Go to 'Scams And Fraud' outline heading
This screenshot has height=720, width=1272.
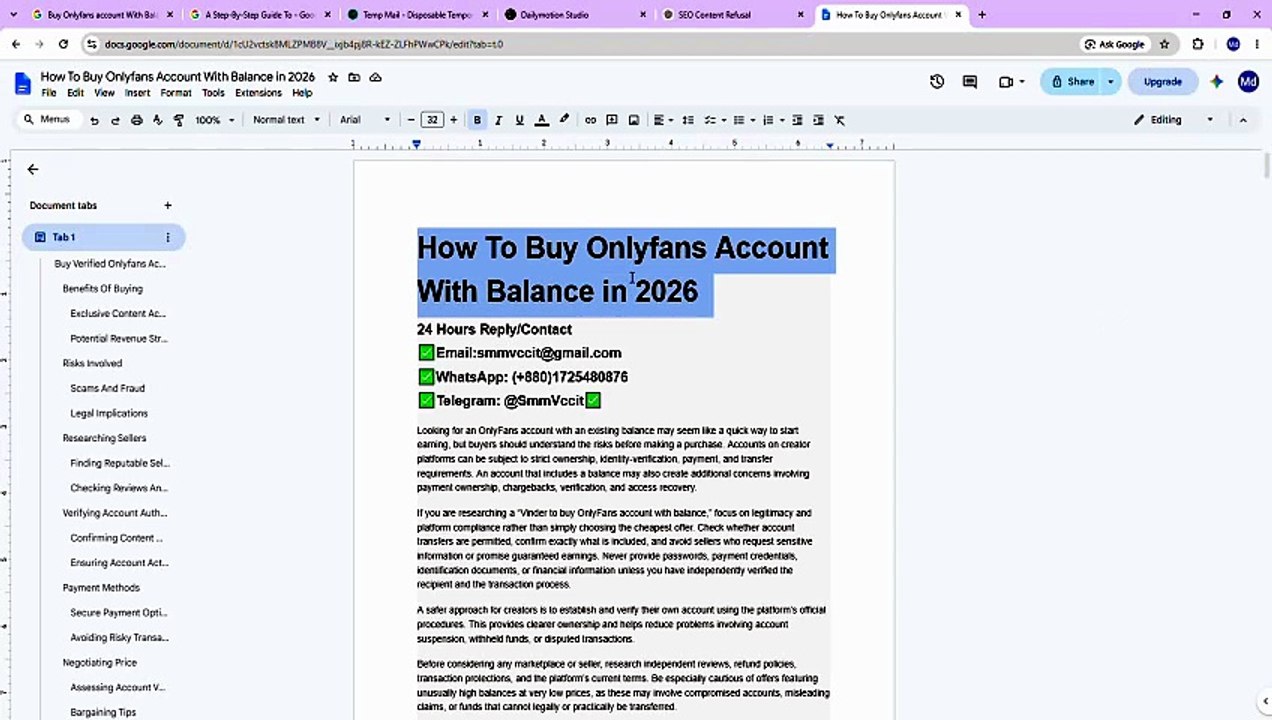(x=108, y=389)
